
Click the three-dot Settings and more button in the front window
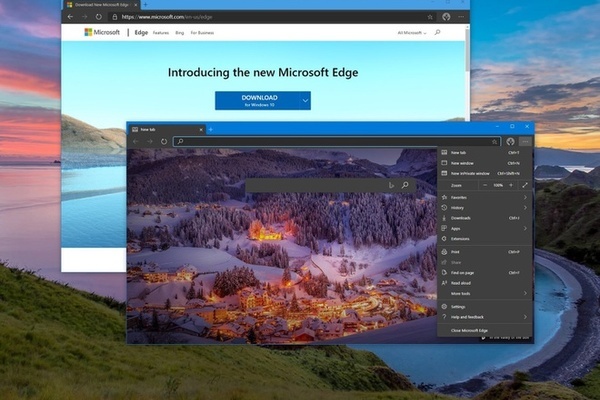click(x=525, y=142)
